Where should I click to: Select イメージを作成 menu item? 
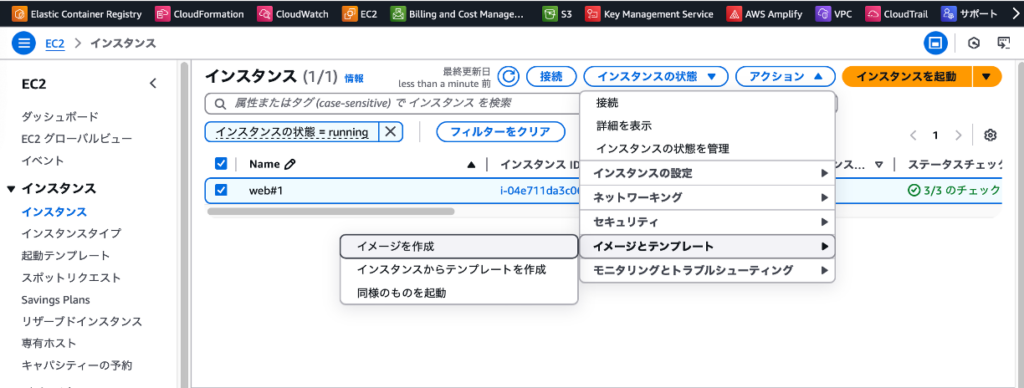[459, 246]
